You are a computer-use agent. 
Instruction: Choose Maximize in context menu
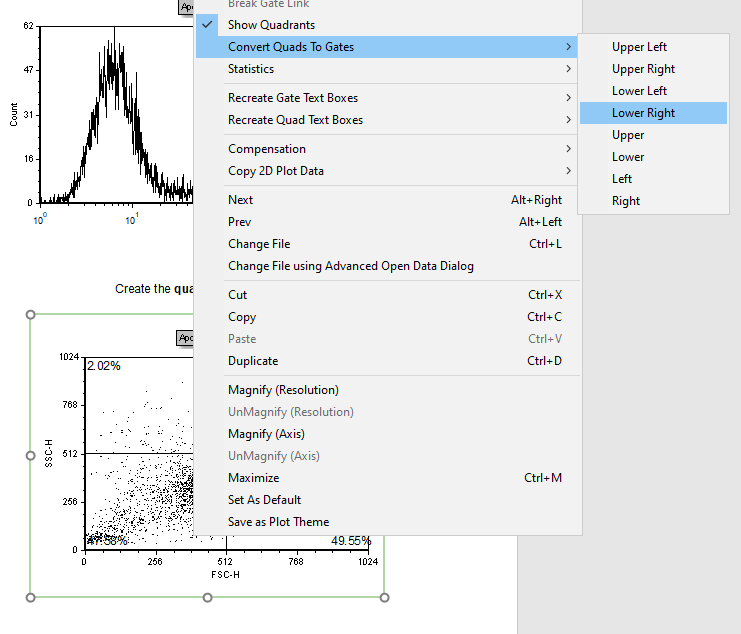pos(387,478)
